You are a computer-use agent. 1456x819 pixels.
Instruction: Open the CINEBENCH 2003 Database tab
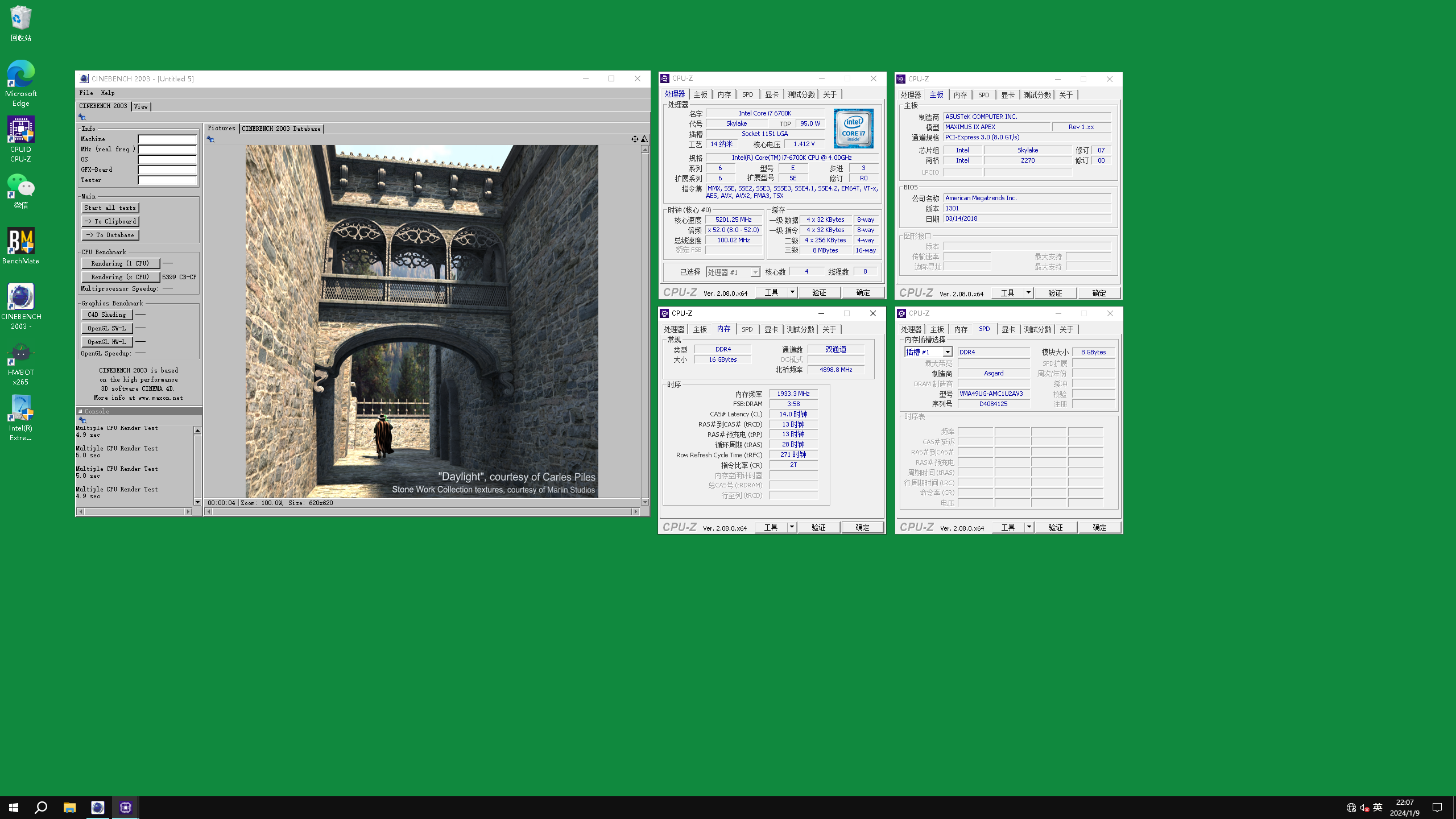tap(281, 129)
